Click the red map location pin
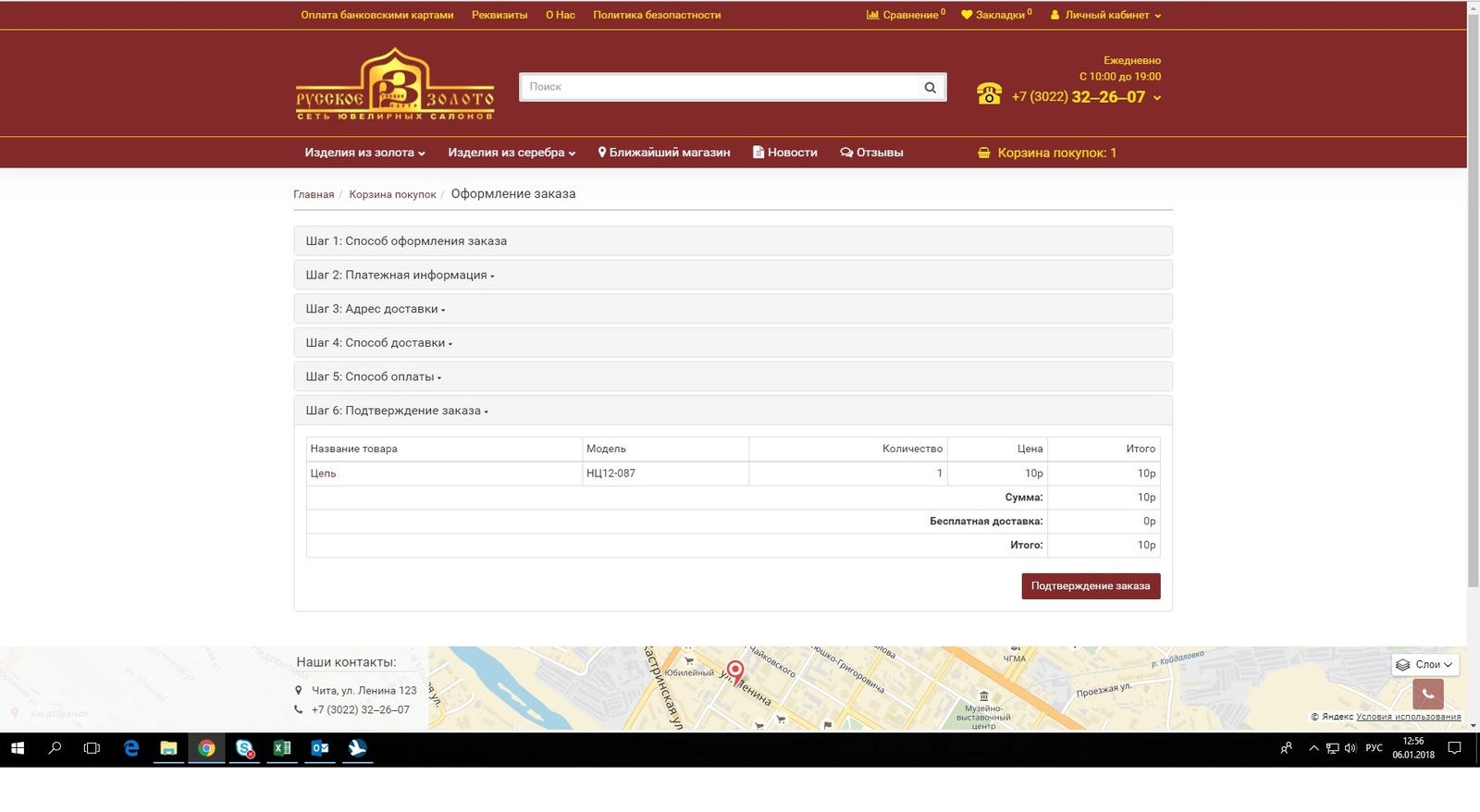Viewport: 1480px width, 812px height. pos(734,670)
